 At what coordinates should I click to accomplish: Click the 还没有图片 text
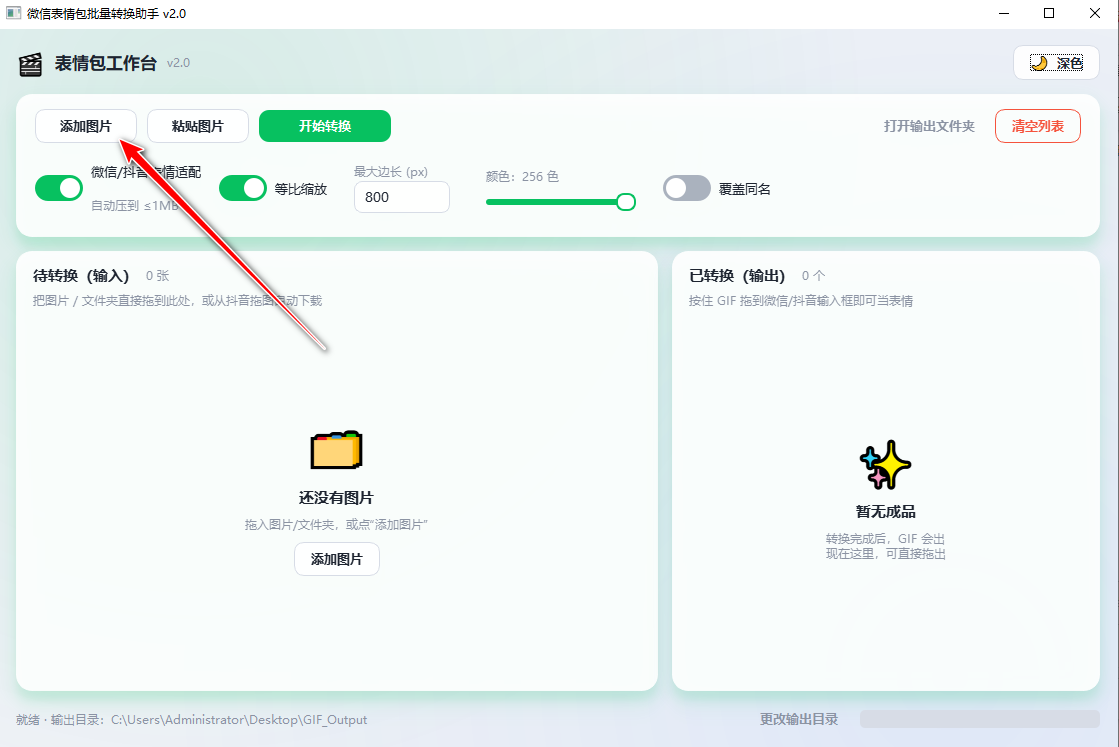pos(336,498)
